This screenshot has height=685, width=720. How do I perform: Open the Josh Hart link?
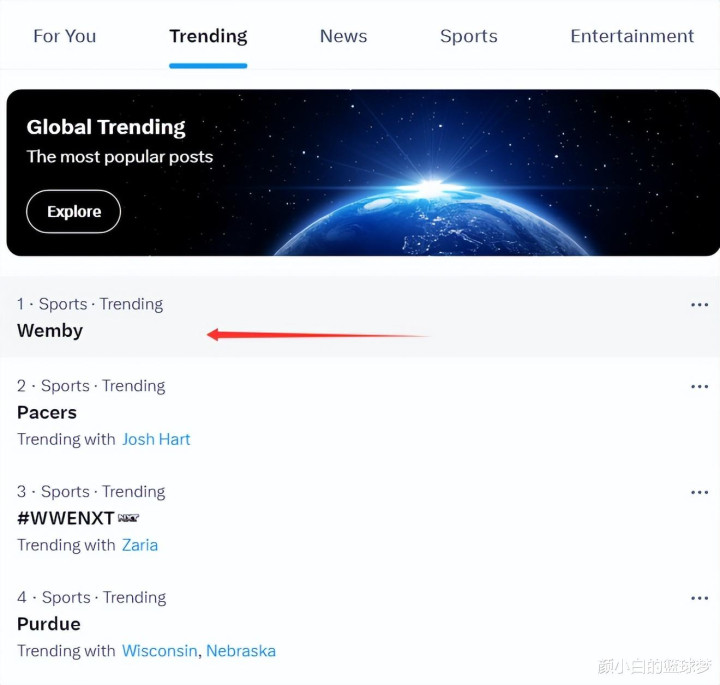point(156,439)
